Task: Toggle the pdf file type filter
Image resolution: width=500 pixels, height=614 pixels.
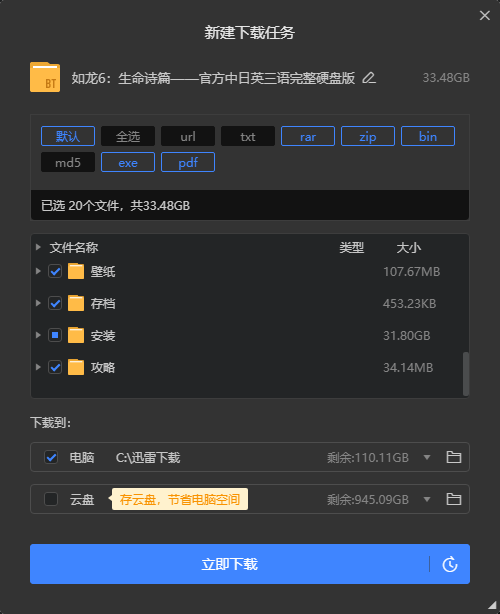Action: tap(188, 162)
